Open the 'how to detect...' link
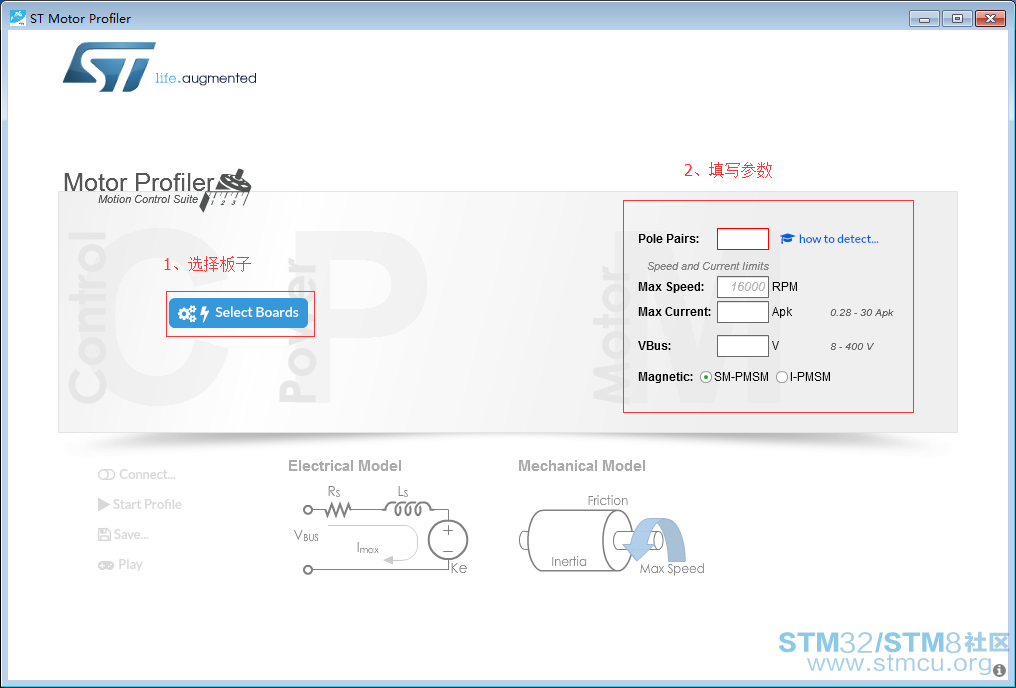1016x688 pixels. click(x=838, y=239)
